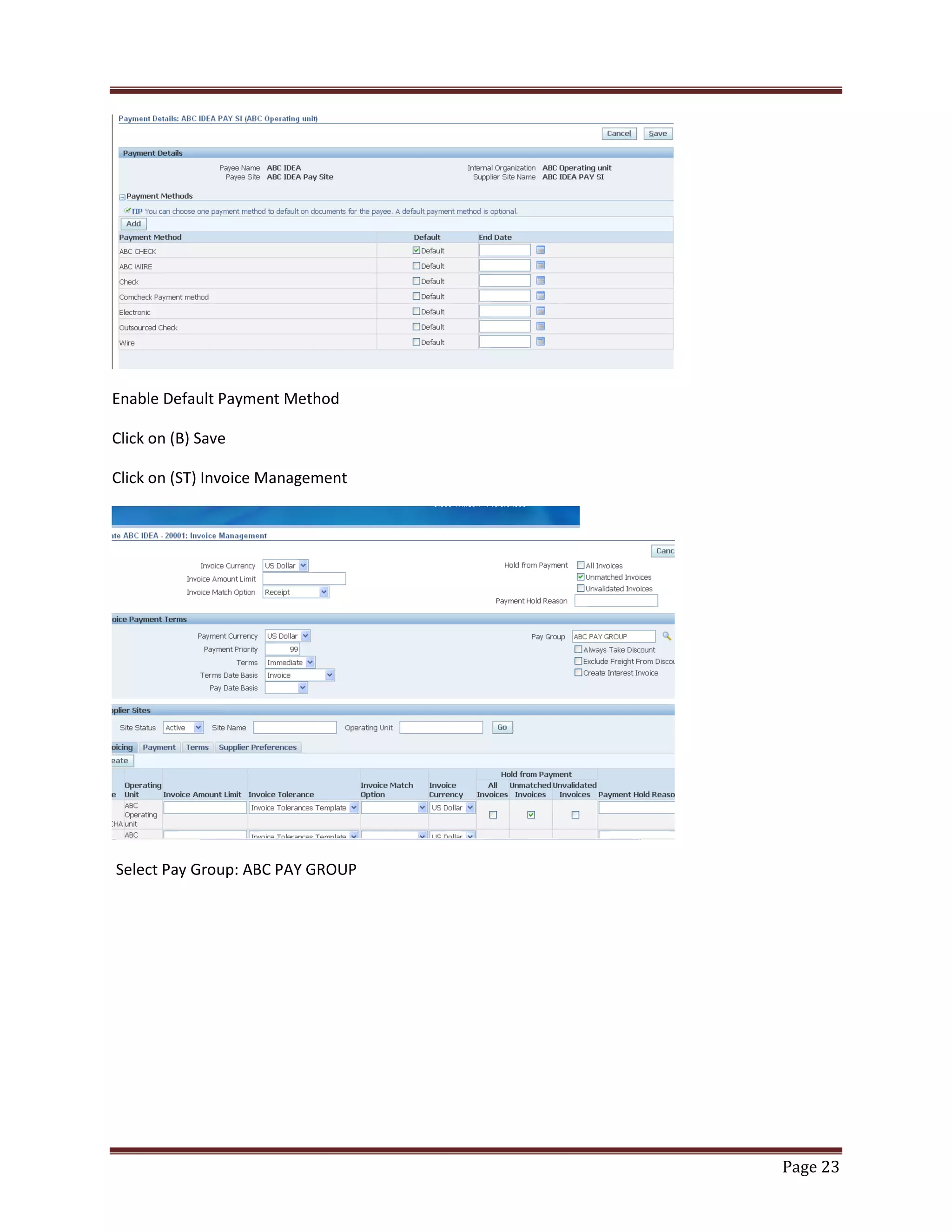Collapse the Payment Methods section

coord(122,197)
